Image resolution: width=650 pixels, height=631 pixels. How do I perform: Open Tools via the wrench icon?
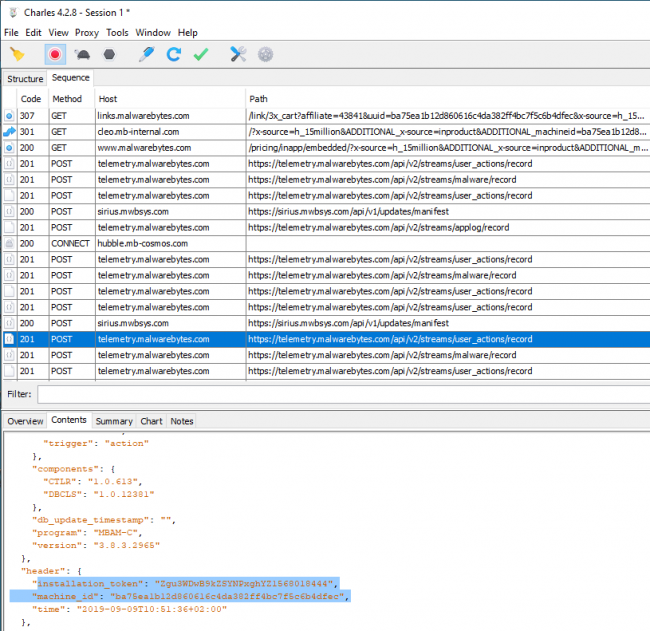(238, 54)
